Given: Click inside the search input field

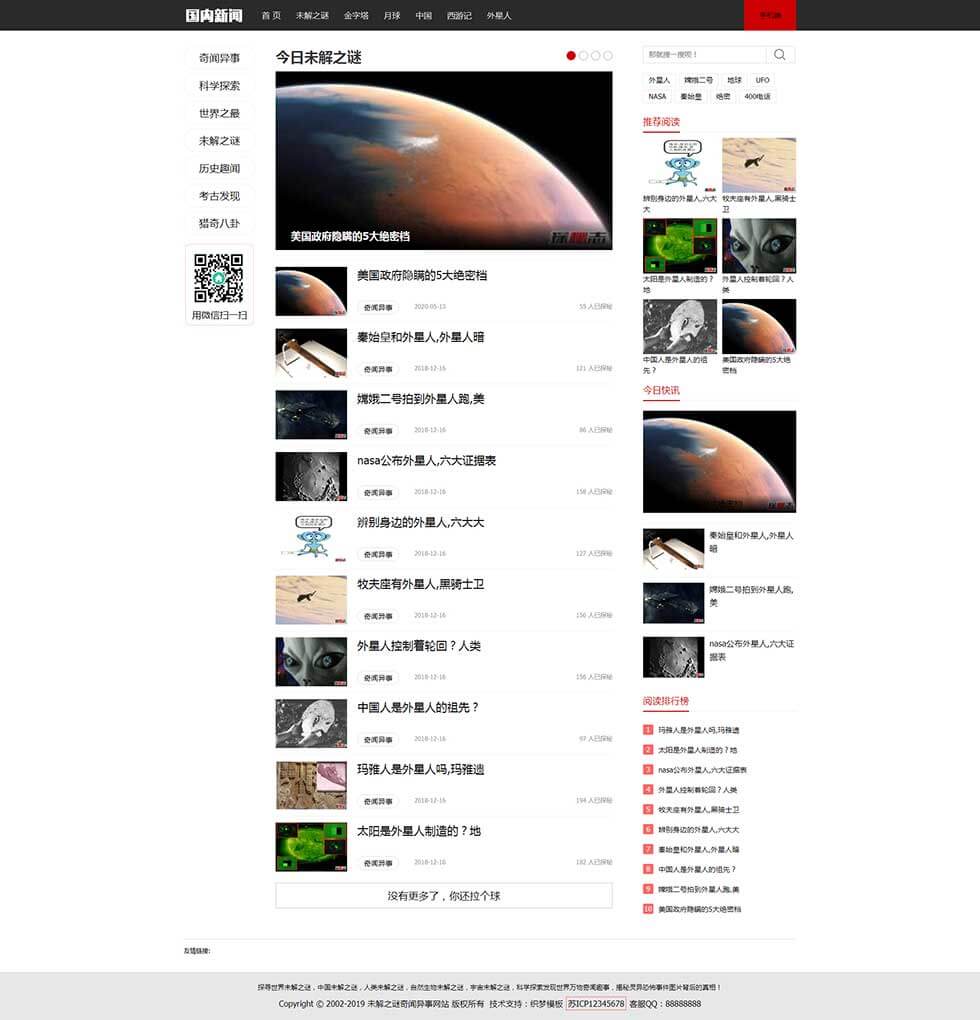Looking at the screenshot, I should point(704,55).
